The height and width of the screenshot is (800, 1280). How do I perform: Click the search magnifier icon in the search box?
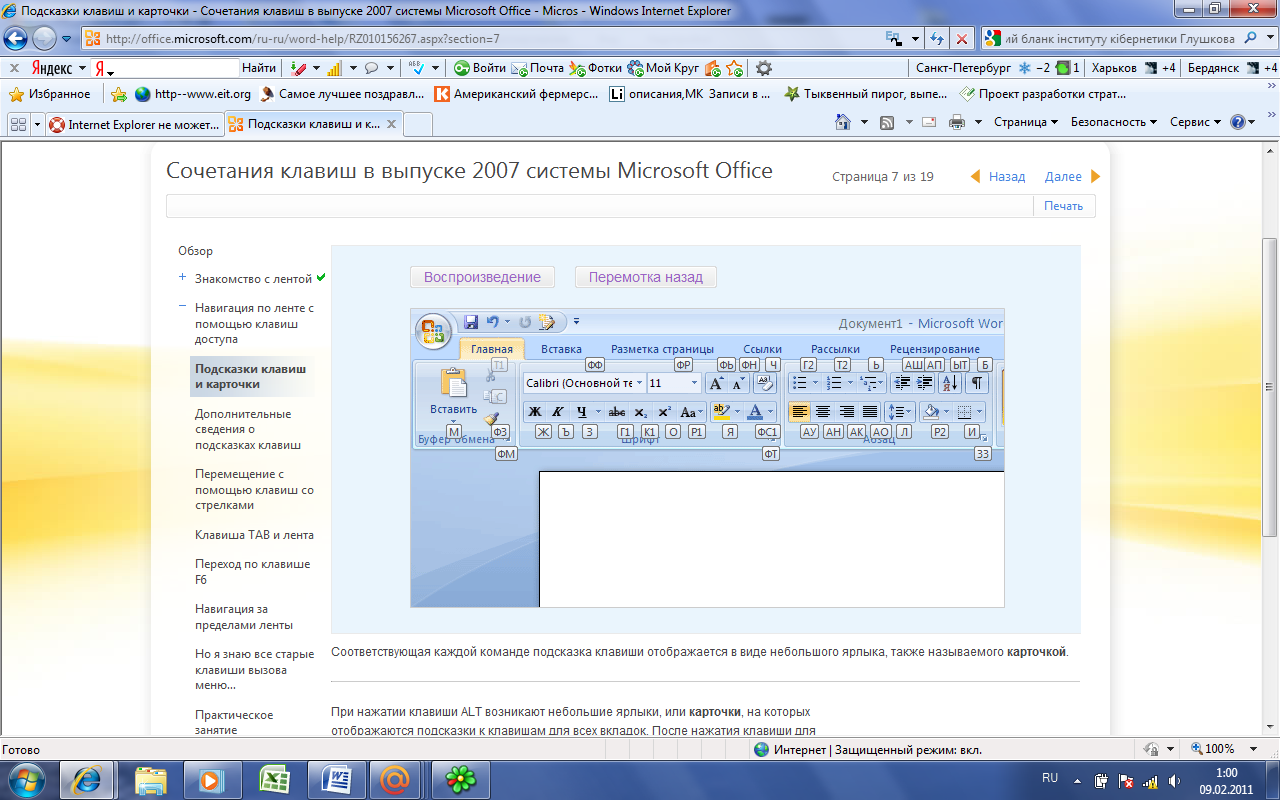click(x=1252, y=38)
